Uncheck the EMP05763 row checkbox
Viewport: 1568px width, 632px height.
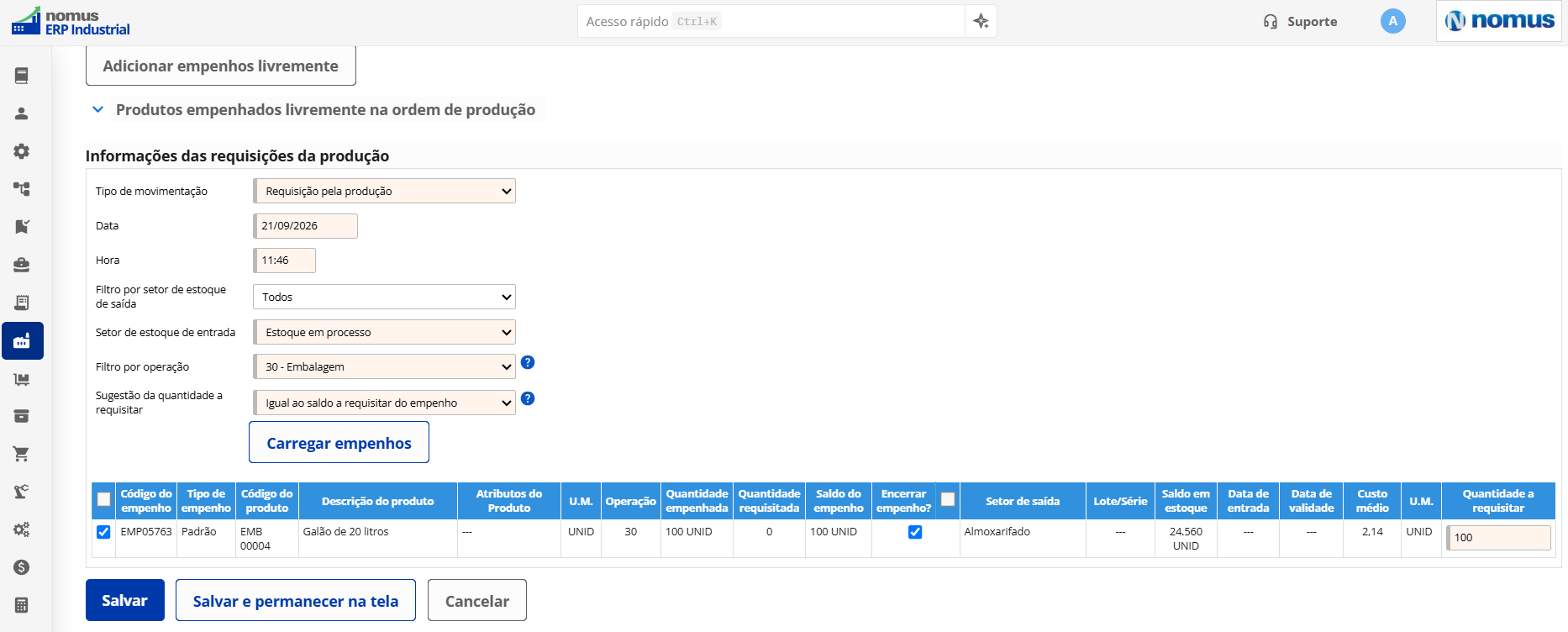click(x=103, y=532)
